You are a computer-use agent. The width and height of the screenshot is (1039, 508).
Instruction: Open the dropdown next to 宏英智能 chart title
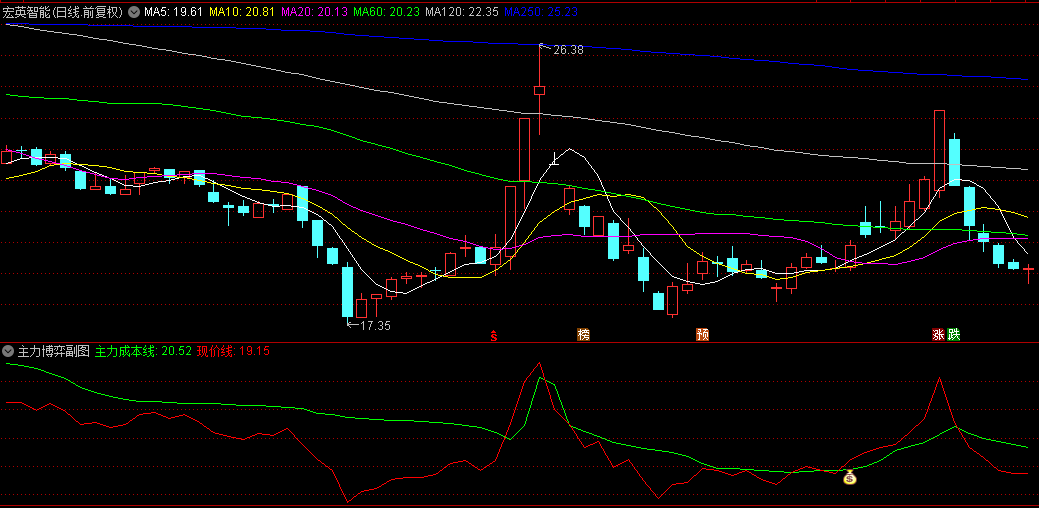(x=134, y=11)
